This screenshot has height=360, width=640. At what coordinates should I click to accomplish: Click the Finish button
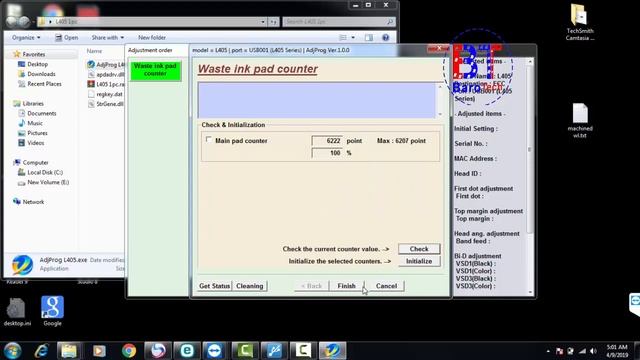(x=347, y=286)
